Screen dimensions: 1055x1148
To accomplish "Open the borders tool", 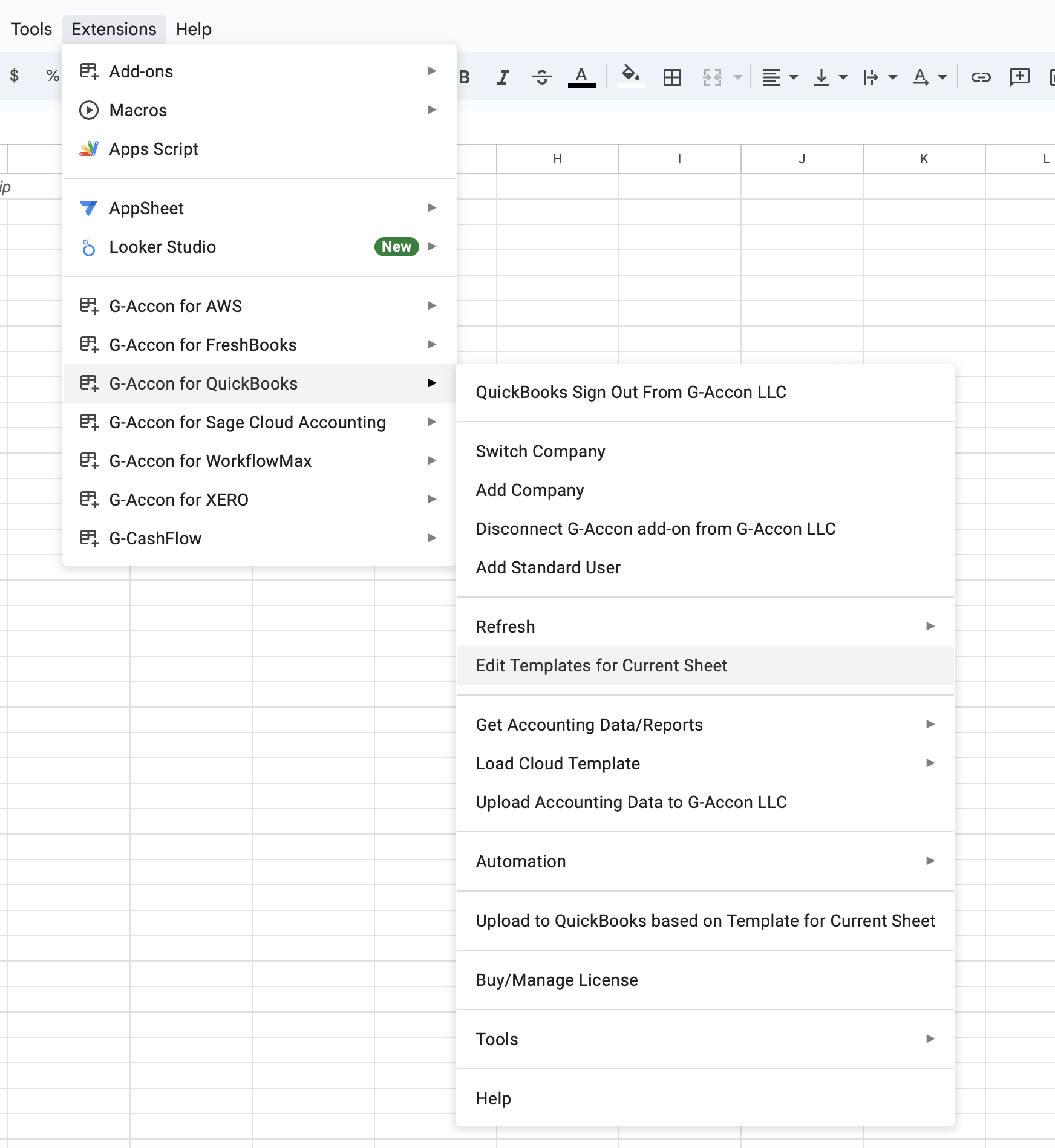I will (671, 77).
